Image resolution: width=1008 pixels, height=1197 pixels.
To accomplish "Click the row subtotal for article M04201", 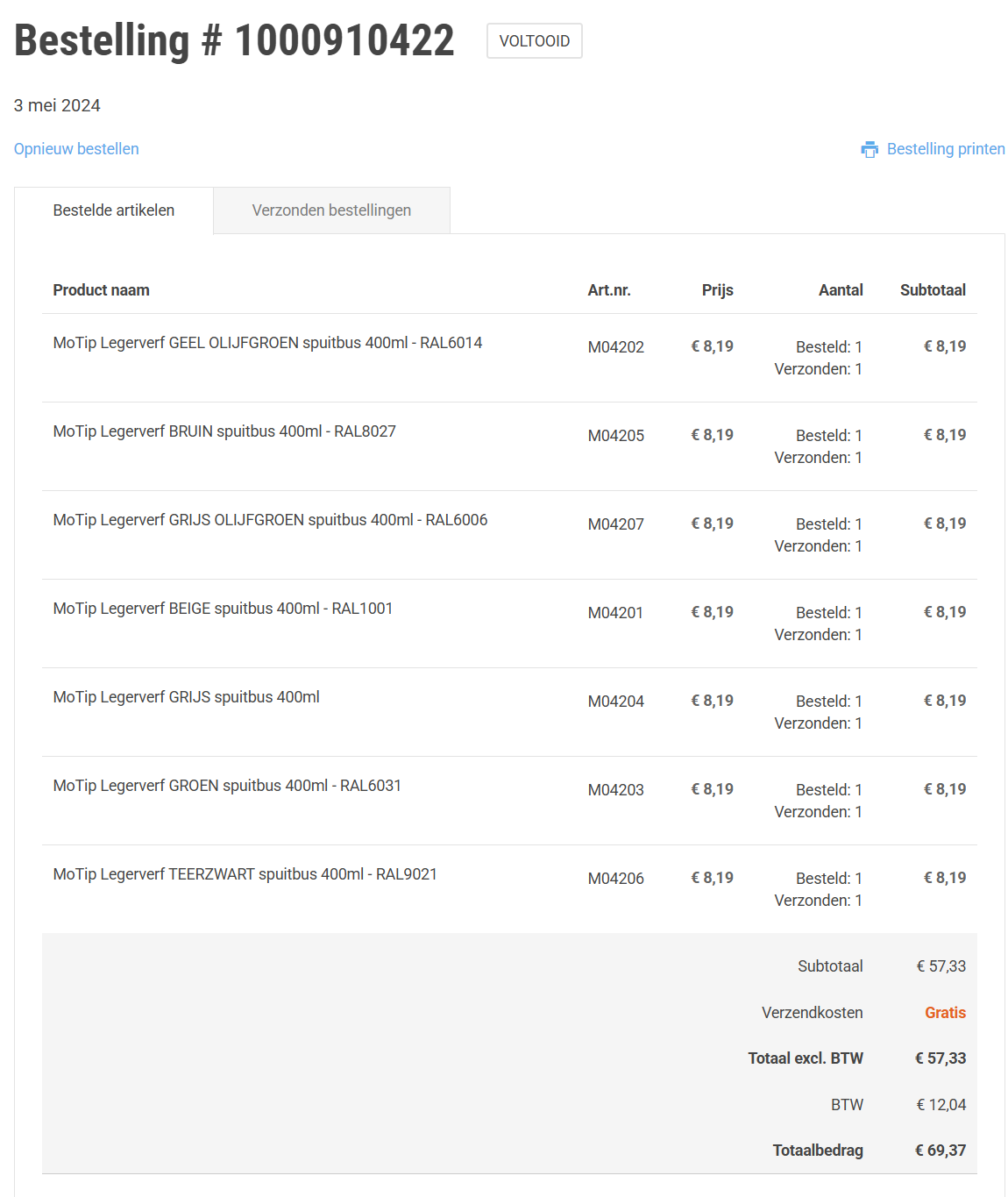I will tap(945, 612).
